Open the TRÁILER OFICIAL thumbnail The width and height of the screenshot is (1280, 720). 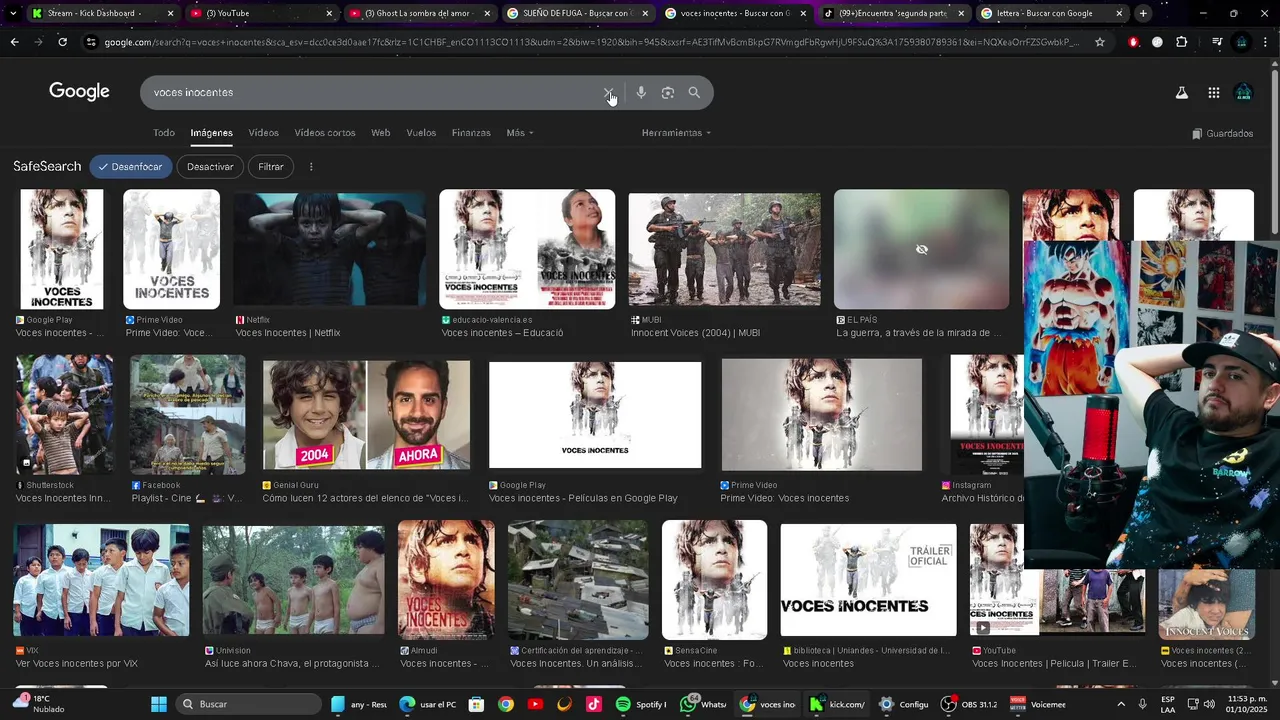(868, 580)
